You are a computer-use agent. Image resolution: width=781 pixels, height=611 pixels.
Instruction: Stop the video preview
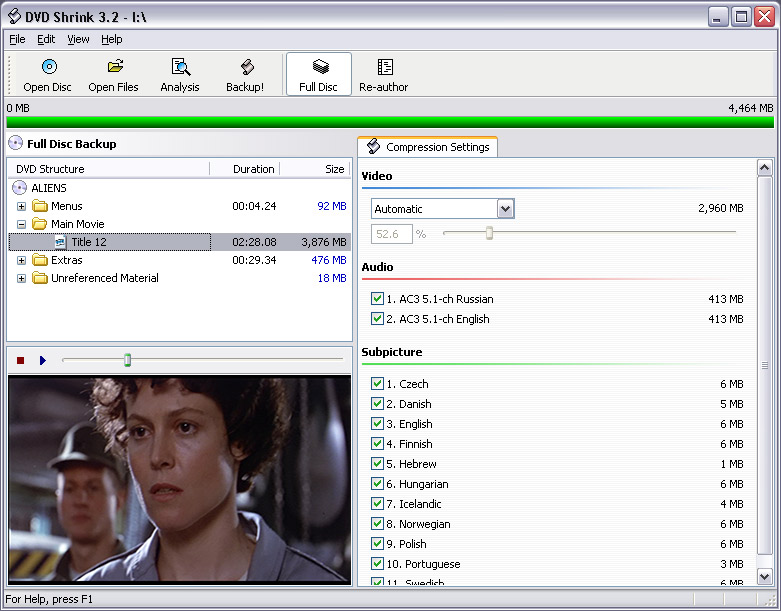tap(20, 360)
